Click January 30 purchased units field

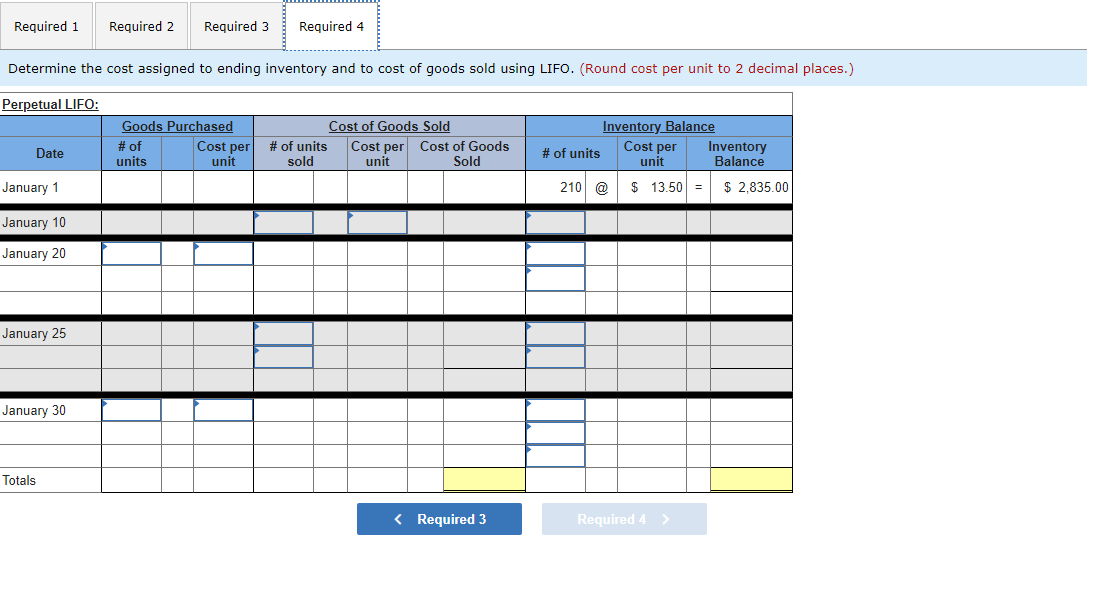pyautogui.click(x=131, y=409)
